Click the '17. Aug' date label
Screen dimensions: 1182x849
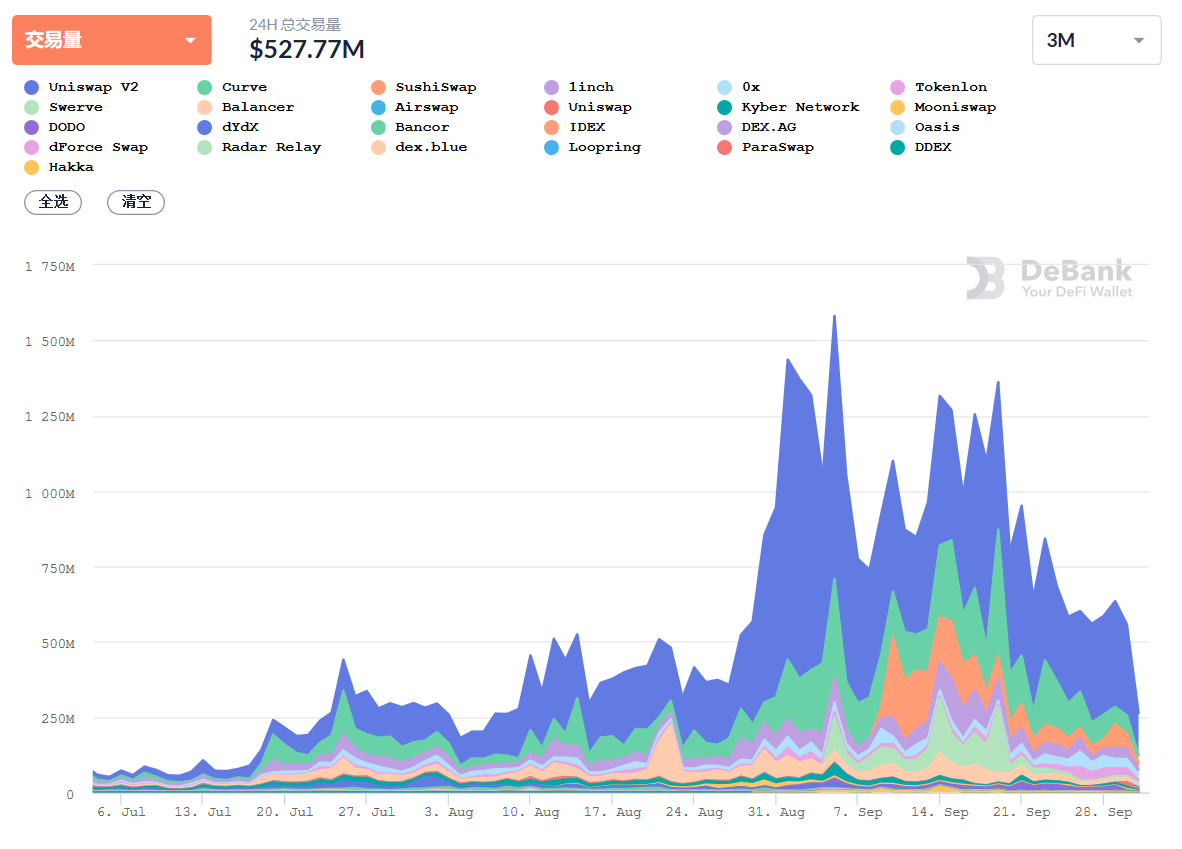[x=612, y=812]
